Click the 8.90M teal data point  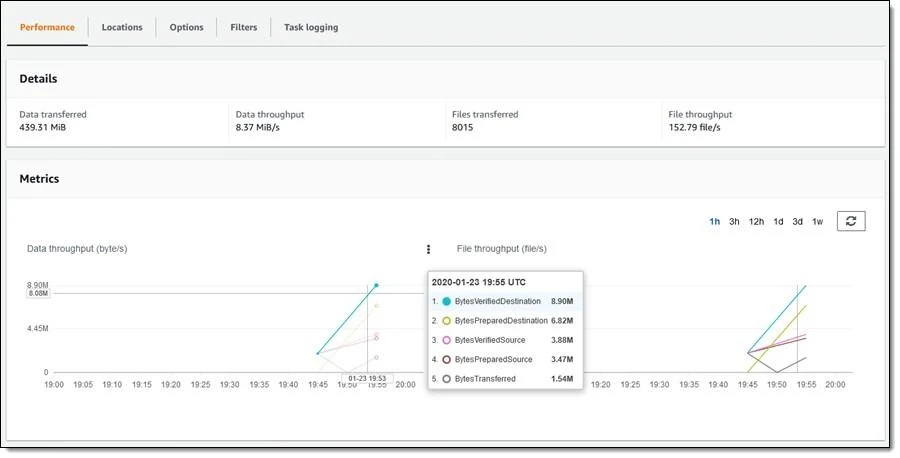(377, 285)
